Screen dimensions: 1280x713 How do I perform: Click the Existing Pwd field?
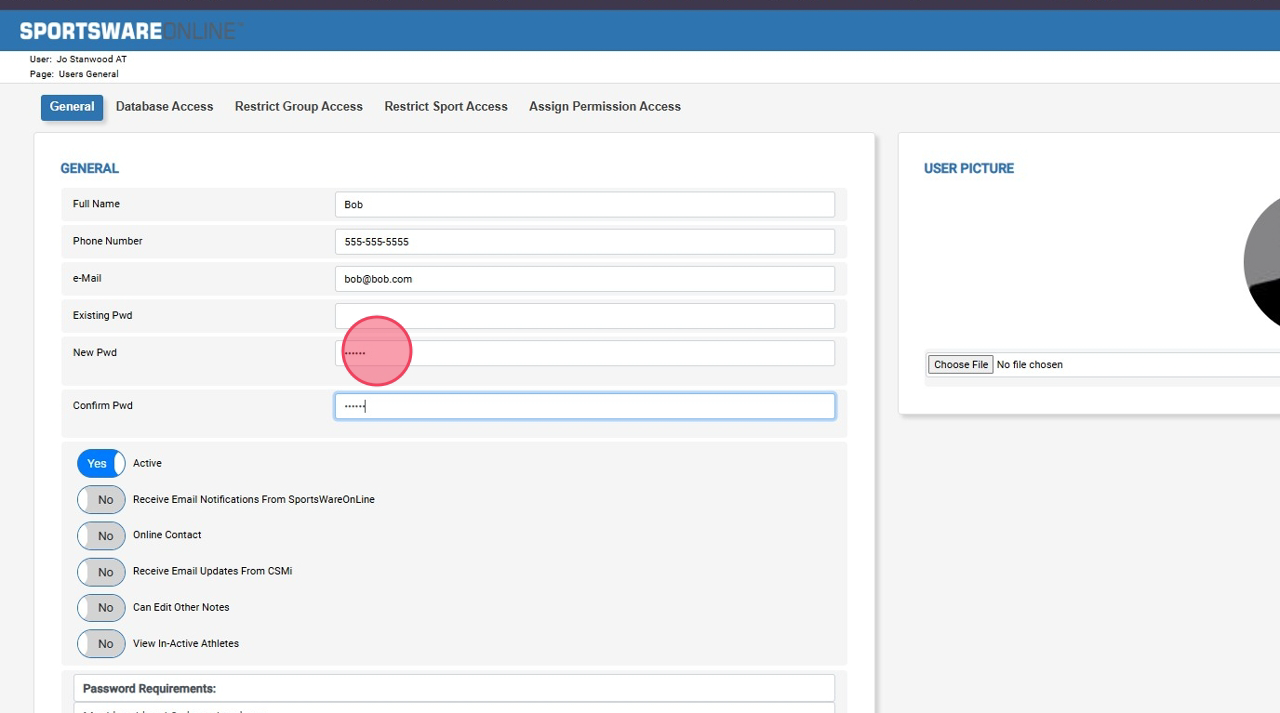point(584,316)
